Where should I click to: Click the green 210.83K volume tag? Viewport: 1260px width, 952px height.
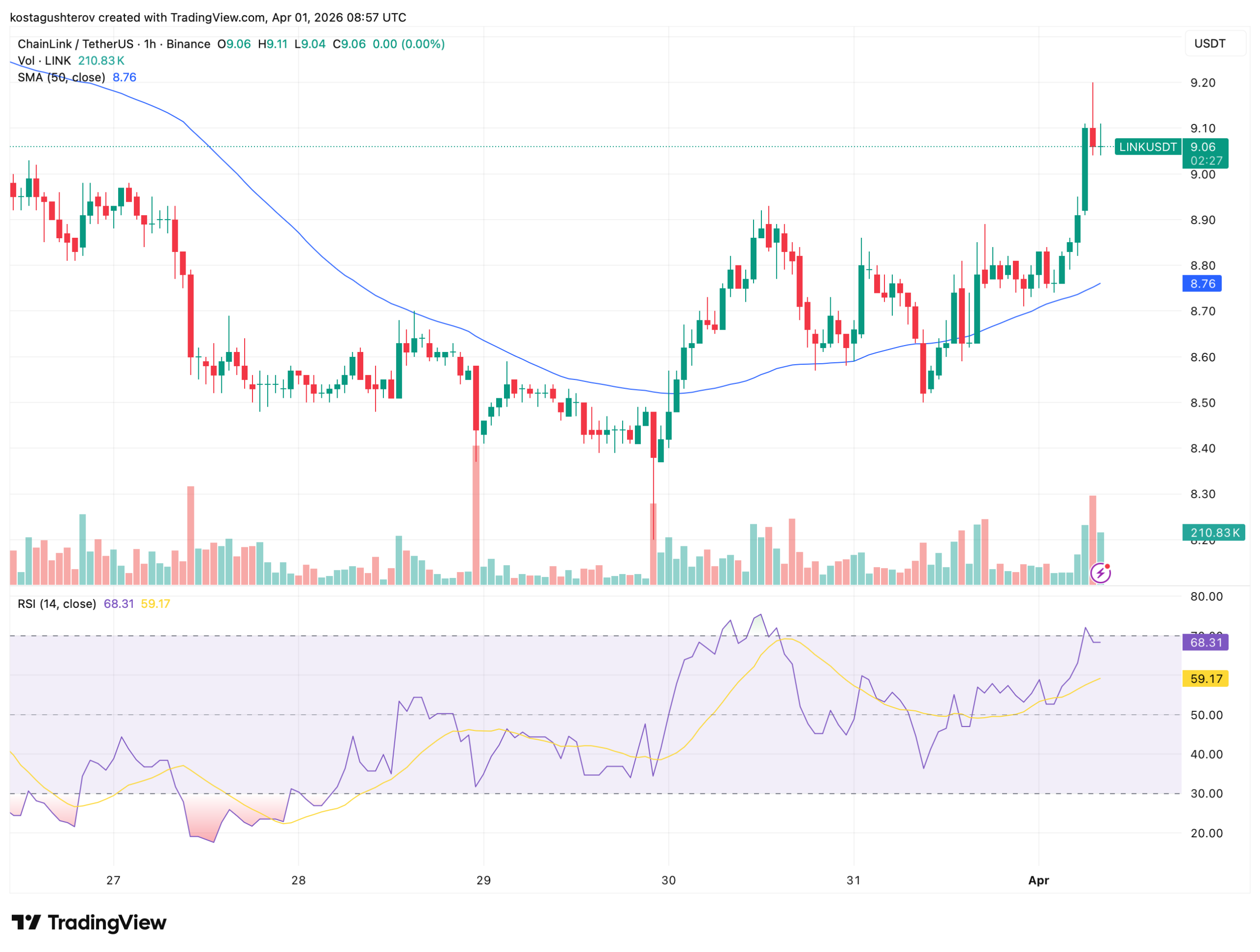1213,533
